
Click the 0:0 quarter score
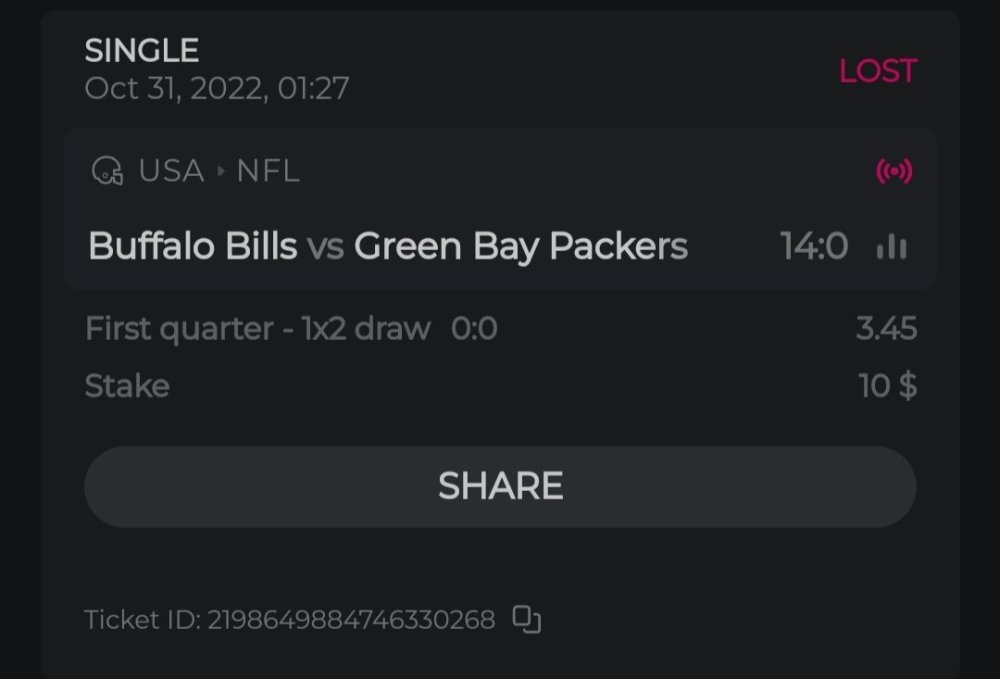pyautogui.click(x=474, y=328)
